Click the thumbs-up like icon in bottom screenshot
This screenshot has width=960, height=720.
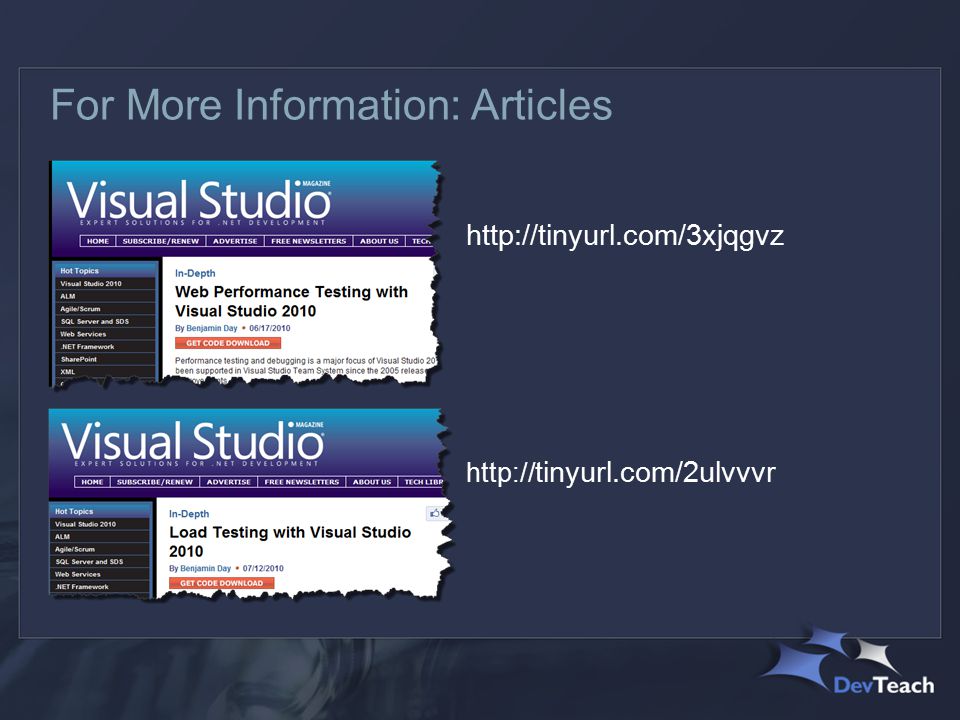[434, 513]
